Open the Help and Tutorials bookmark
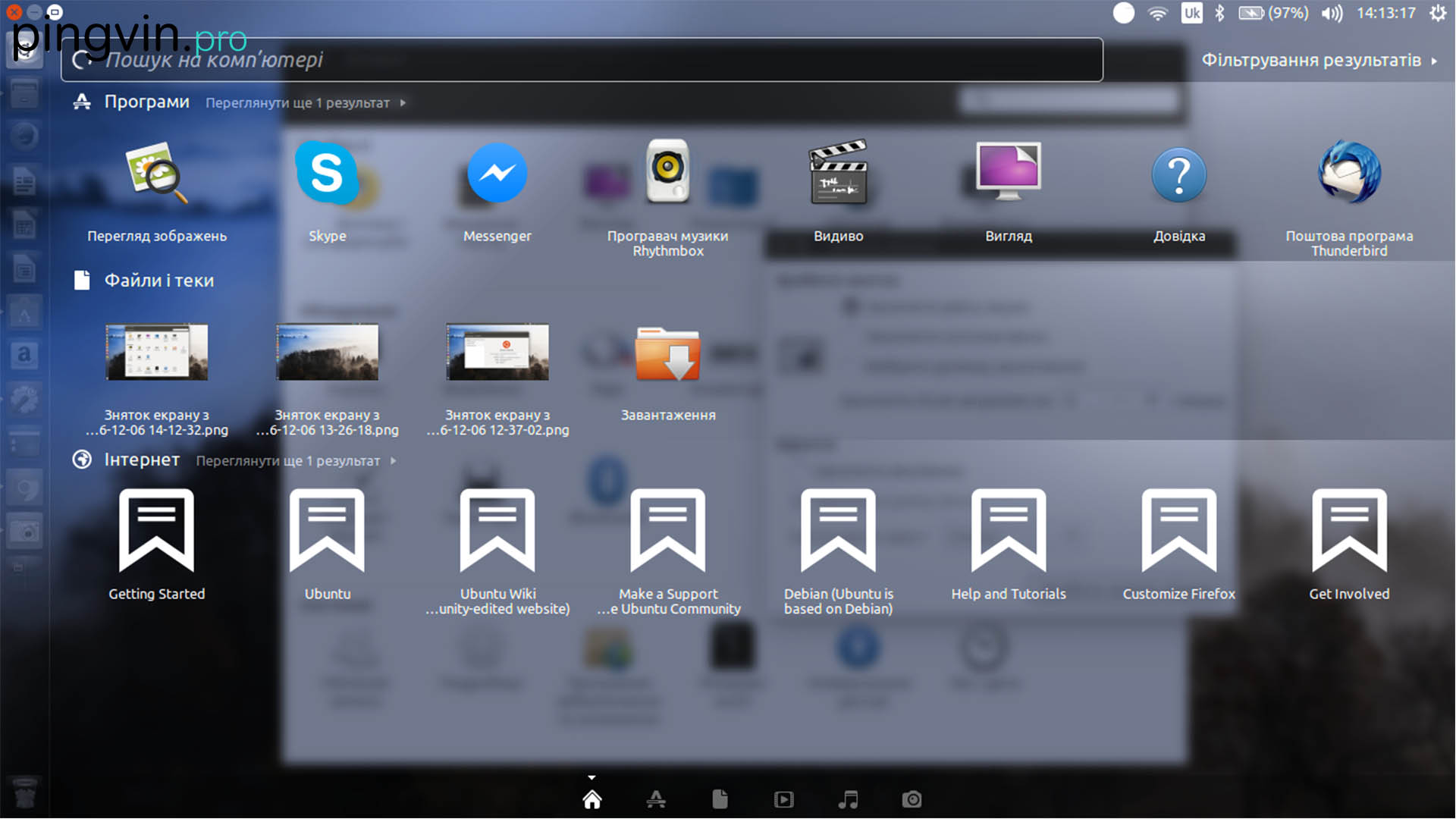 coord(1009,531)
